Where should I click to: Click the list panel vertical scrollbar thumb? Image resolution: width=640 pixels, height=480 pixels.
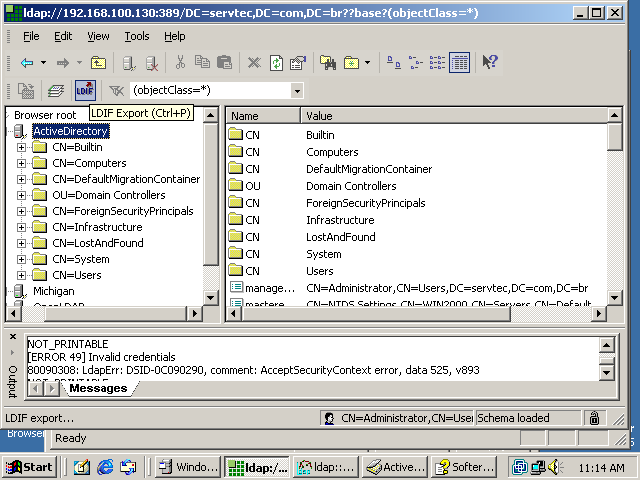click(x=614, y=138)
